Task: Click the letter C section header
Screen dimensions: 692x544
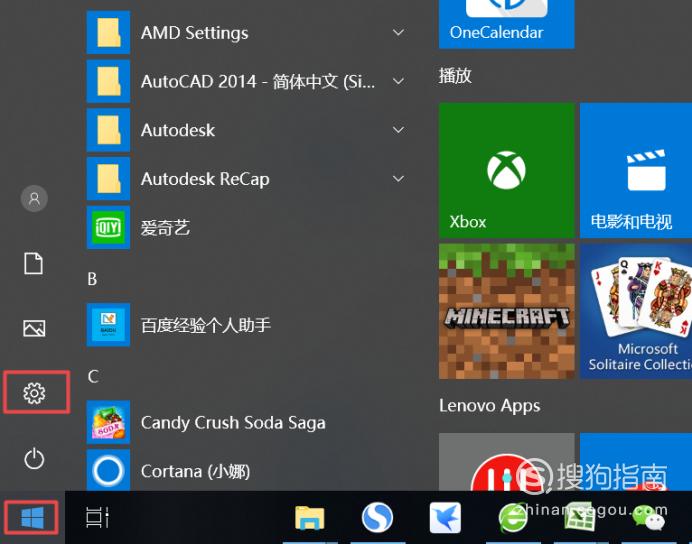Action: coord(93,376)
